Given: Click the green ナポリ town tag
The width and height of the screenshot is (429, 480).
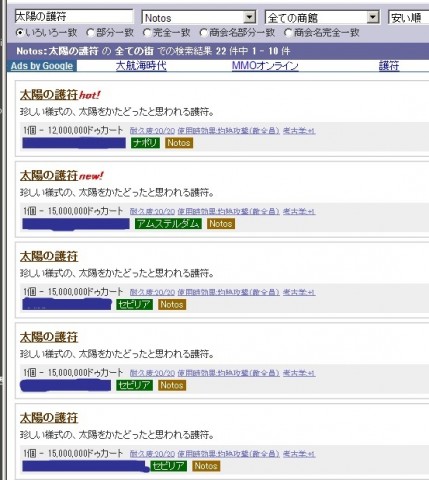Looking at the screenshot, I should coord(145,143).
